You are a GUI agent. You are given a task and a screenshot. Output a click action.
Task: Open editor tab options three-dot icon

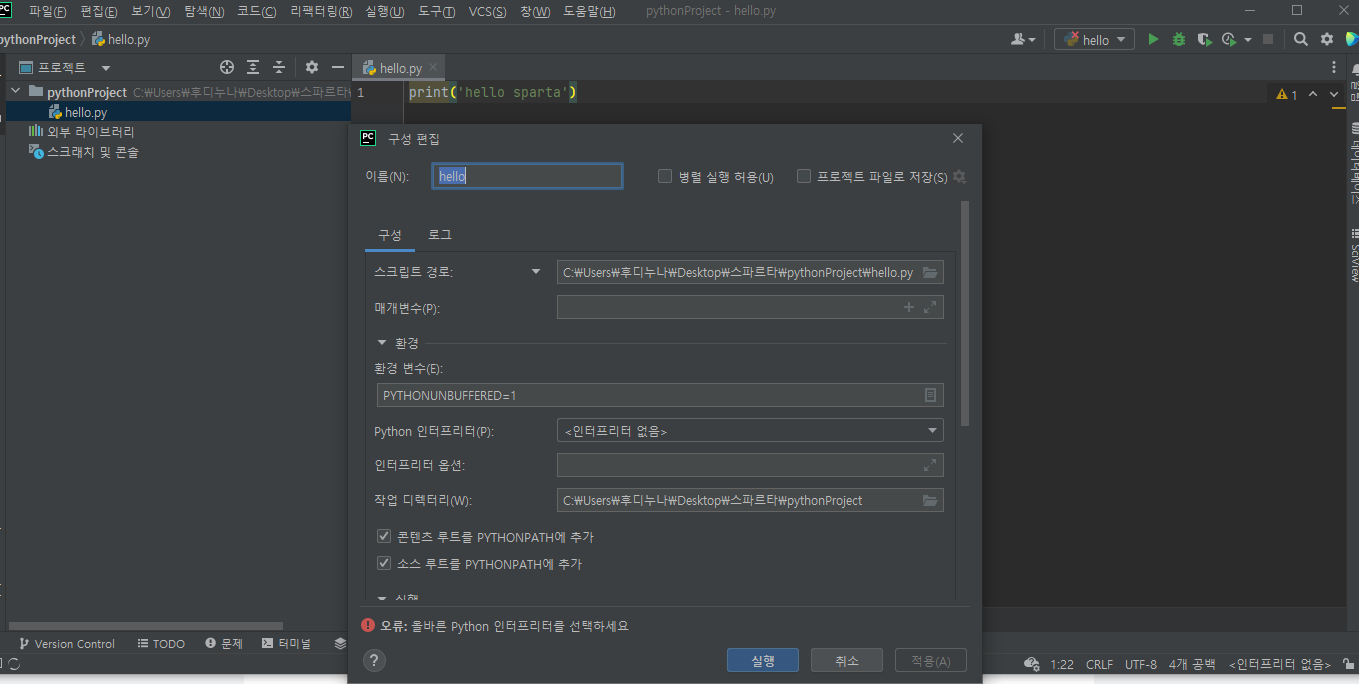tap(1334, 67)
